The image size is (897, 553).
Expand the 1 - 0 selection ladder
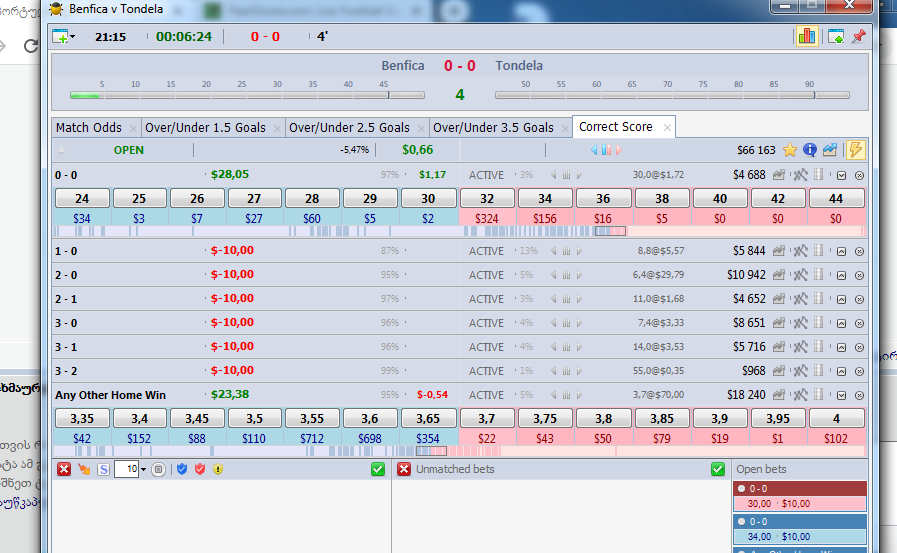[841, 251]
